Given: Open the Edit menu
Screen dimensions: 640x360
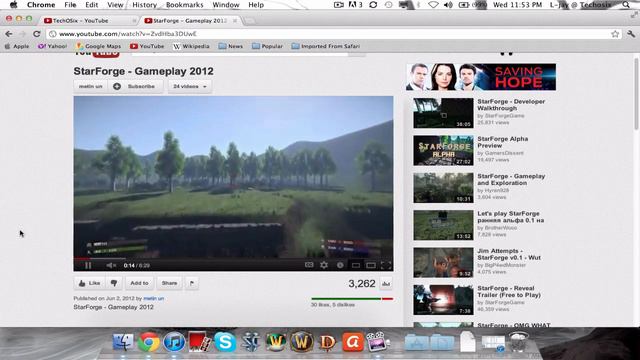Looking at the screenshot, I should [x=91, y=5].
